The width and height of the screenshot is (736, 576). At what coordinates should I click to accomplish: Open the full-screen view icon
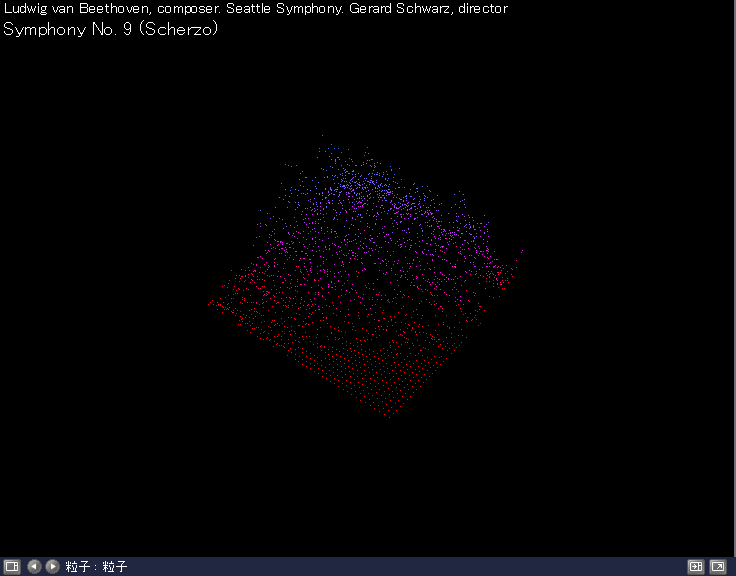718,567
